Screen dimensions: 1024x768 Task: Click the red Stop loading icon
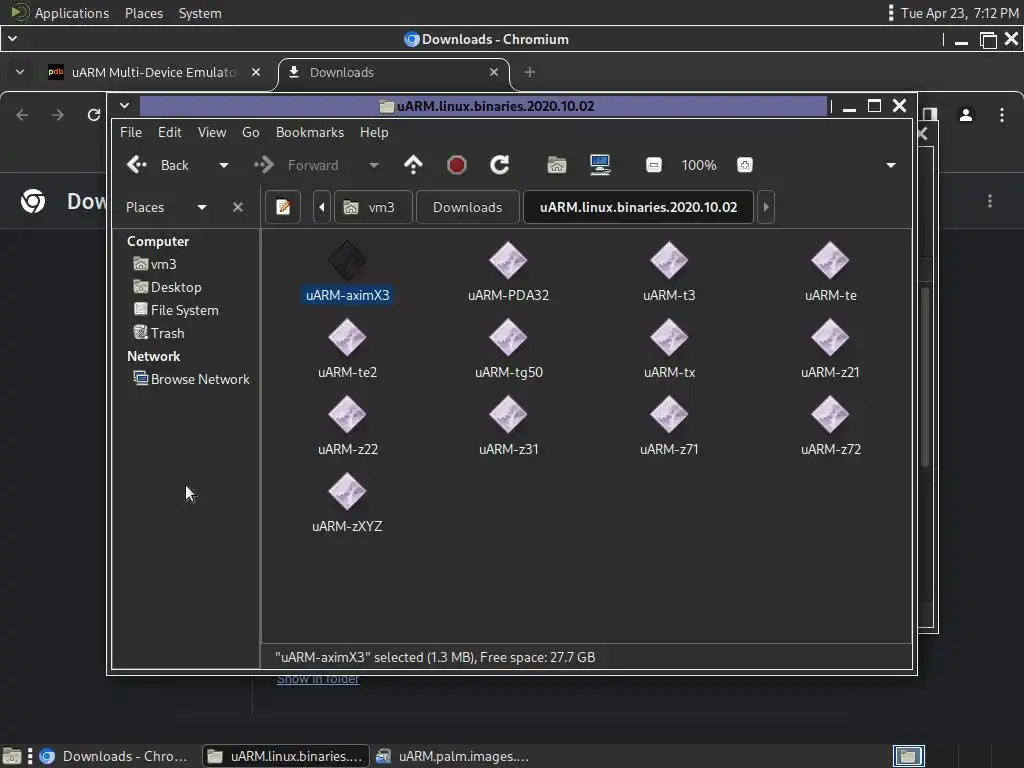click(456, 165)
